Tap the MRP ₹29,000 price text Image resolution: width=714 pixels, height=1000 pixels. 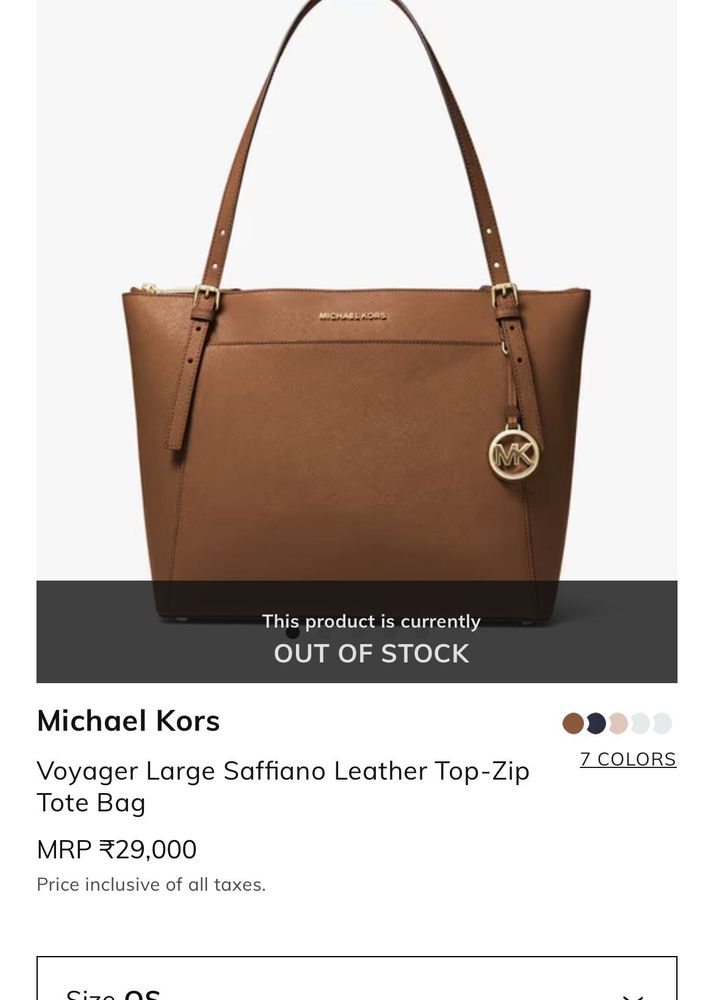[117, 849]
